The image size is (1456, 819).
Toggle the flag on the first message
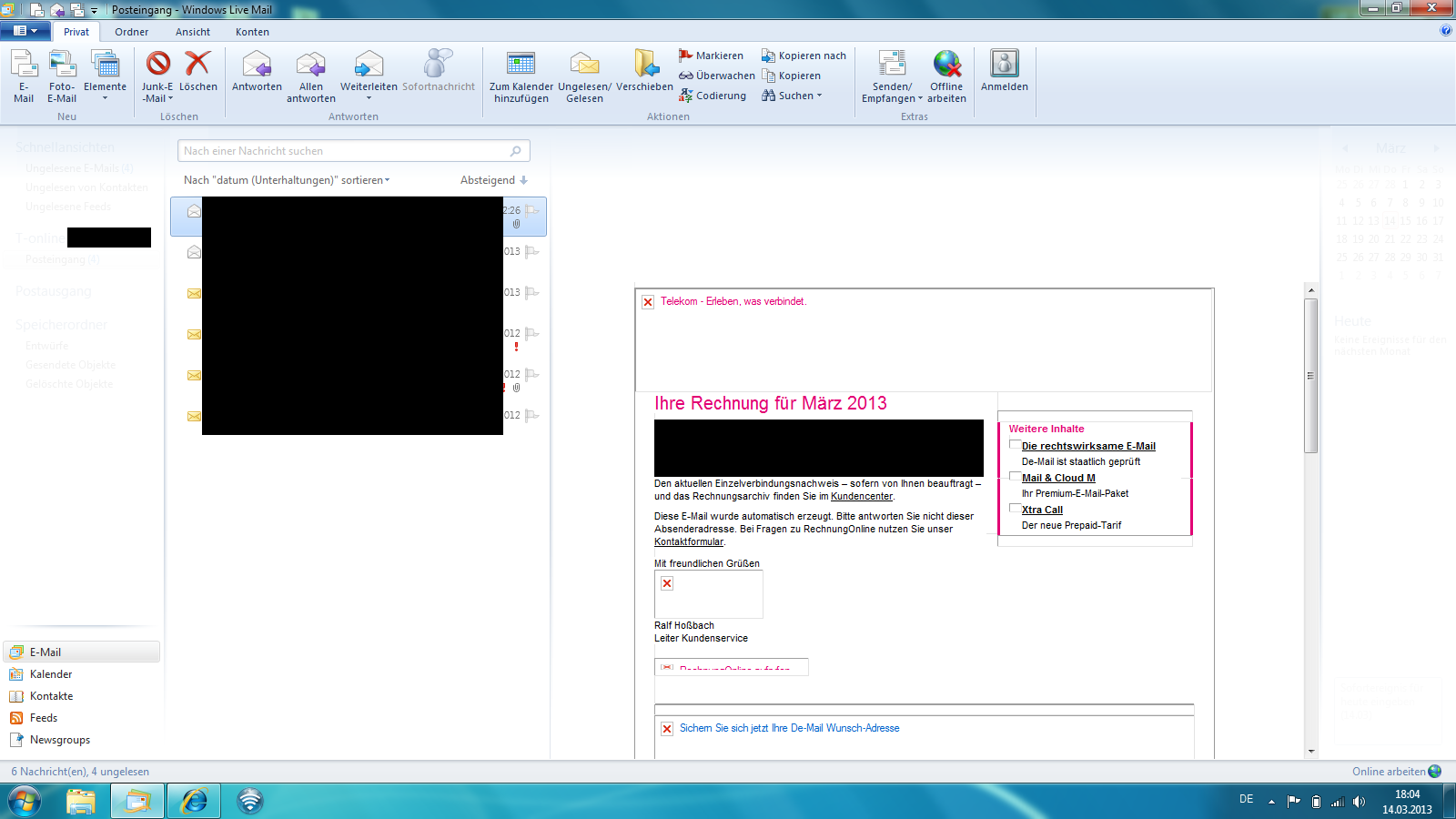coord(531,211)
